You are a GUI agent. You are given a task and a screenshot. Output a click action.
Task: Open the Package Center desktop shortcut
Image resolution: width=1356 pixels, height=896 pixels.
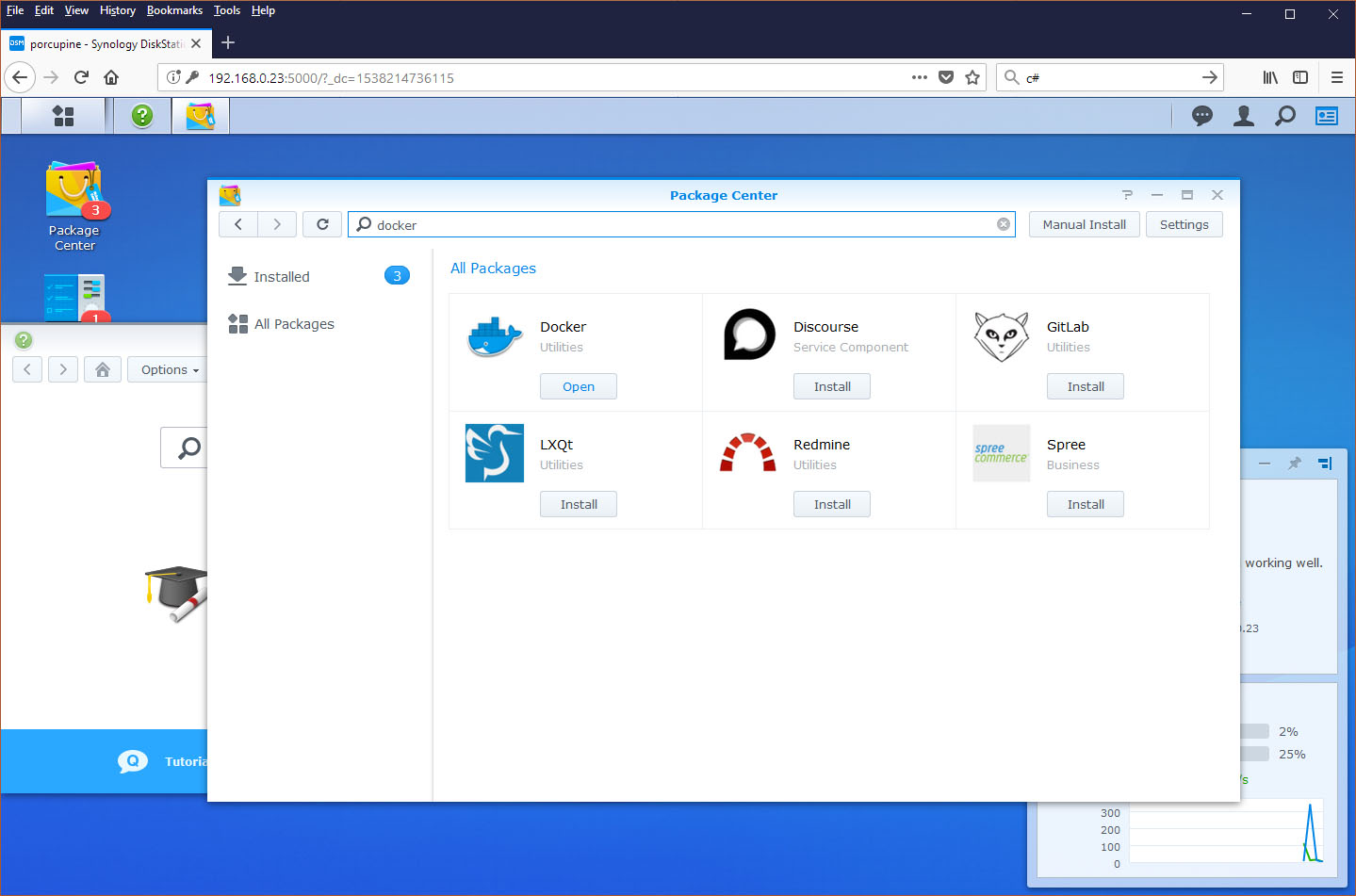[x=74, y=206]
